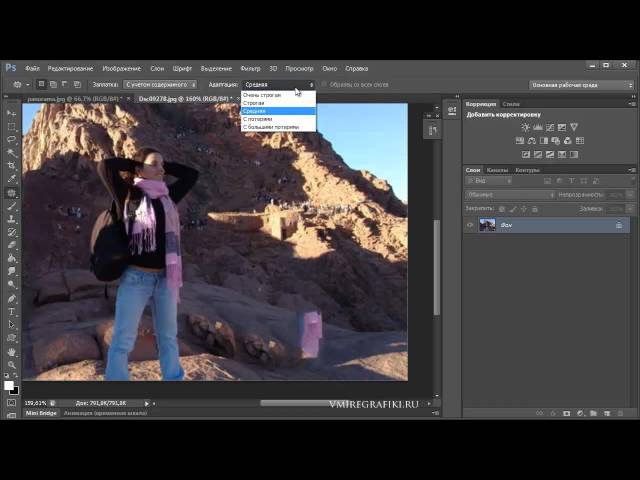Switch to the Контуры tab
Viewport: 640px width, 480px height.
pos(527,170)
